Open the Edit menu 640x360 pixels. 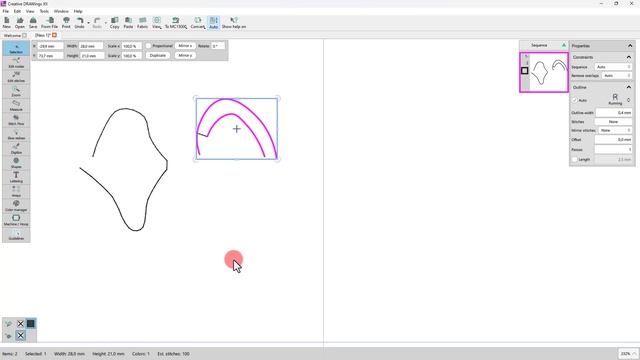point(18,11)
